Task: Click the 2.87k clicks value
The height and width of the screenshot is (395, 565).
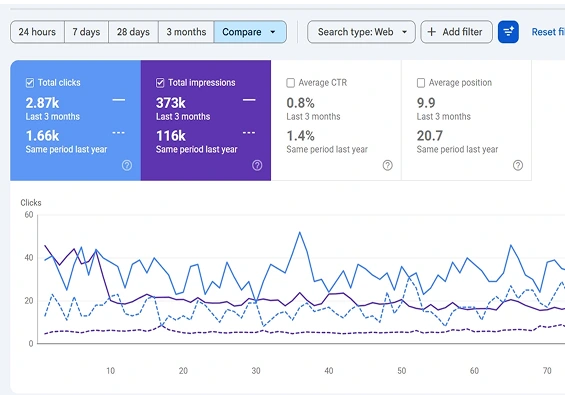Action: [x=42, y=103]
